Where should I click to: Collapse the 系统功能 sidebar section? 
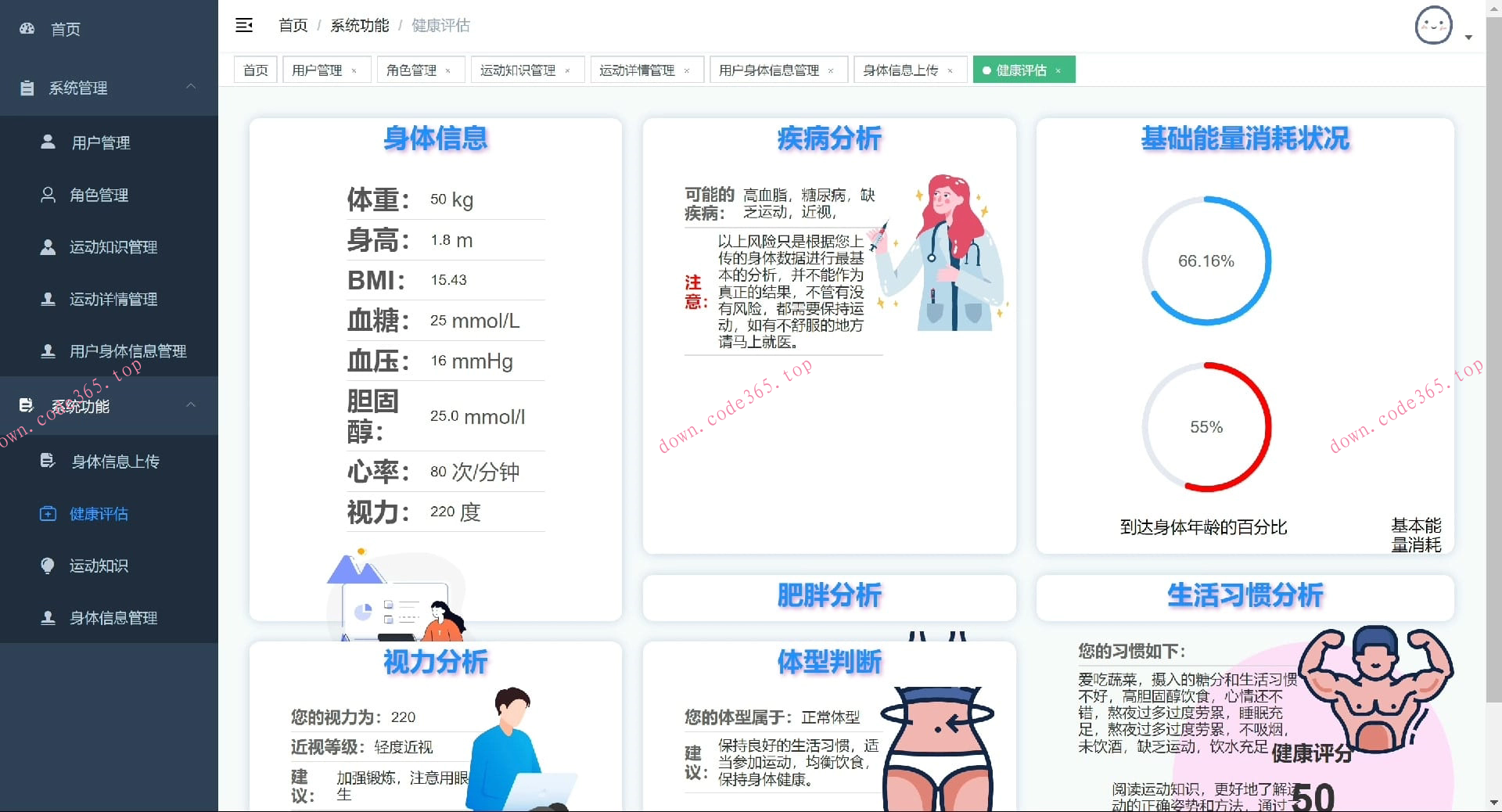point(192,406)
